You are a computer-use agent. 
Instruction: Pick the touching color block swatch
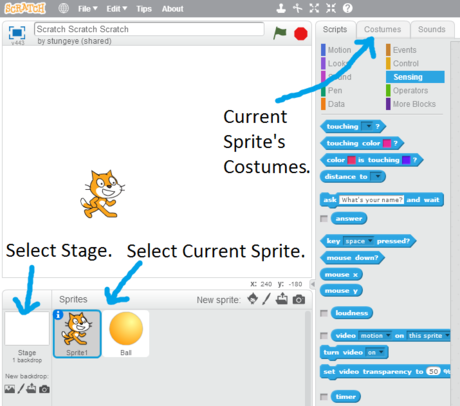pyautogui.click(x=387, y=143)
